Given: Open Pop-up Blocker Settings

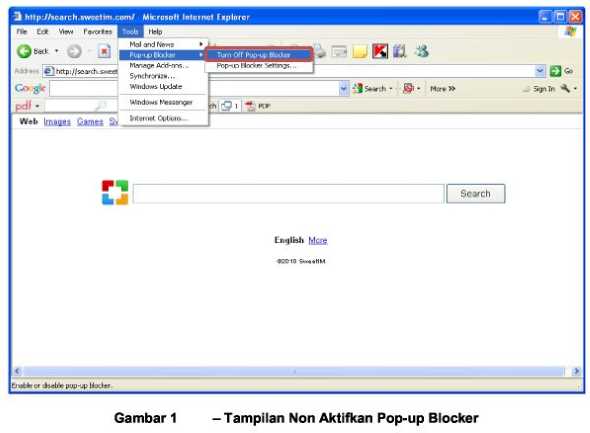Looking at the screenshot, I should (259, 65).
